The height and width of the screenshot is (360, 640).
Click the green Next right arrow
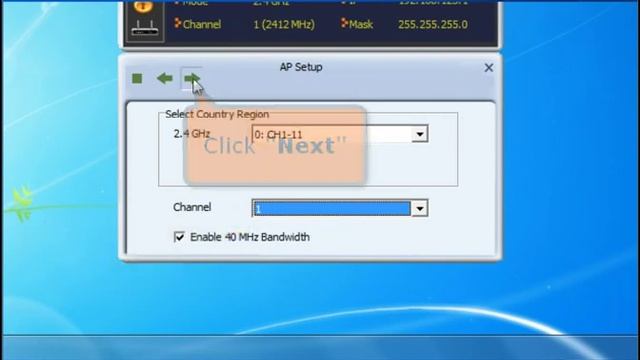(x=191, y=78)
